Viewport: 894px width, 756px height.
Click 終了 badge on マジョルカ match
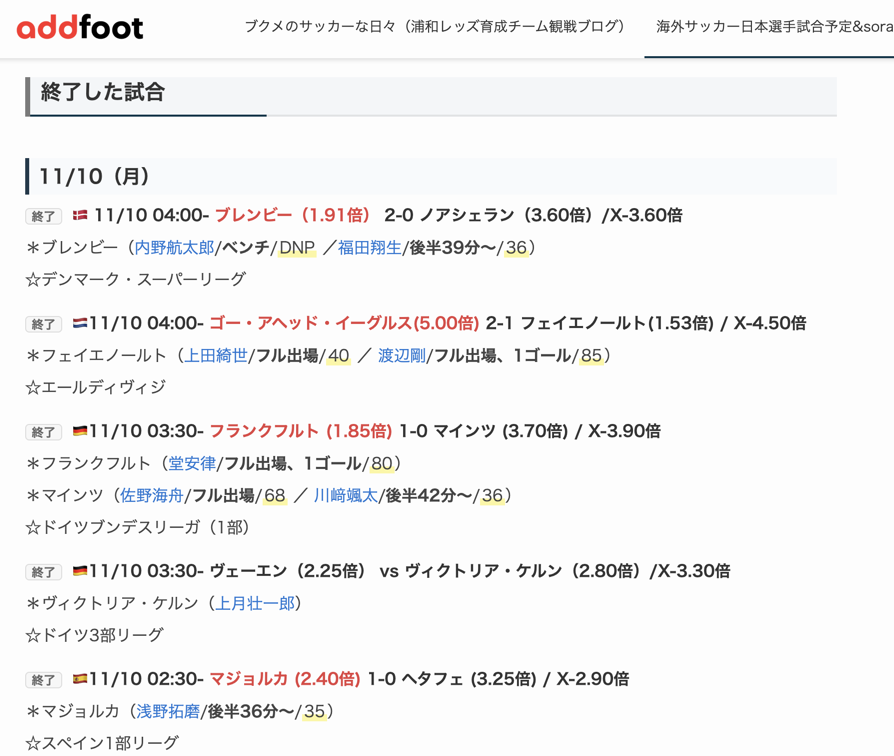[x=43, y=680]
